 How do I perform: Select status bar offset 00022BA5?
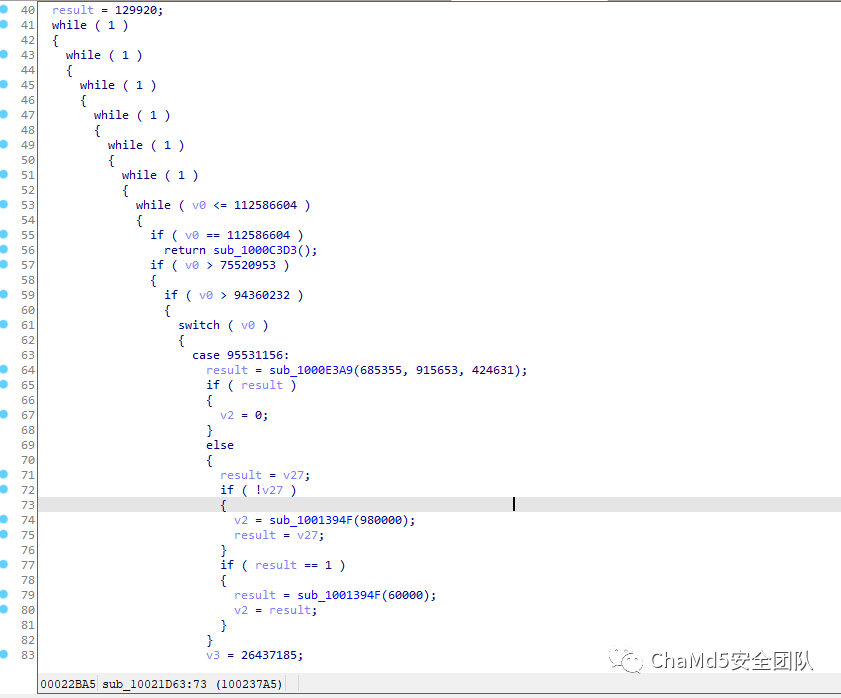pyautogui.click(x=68, y=684)
